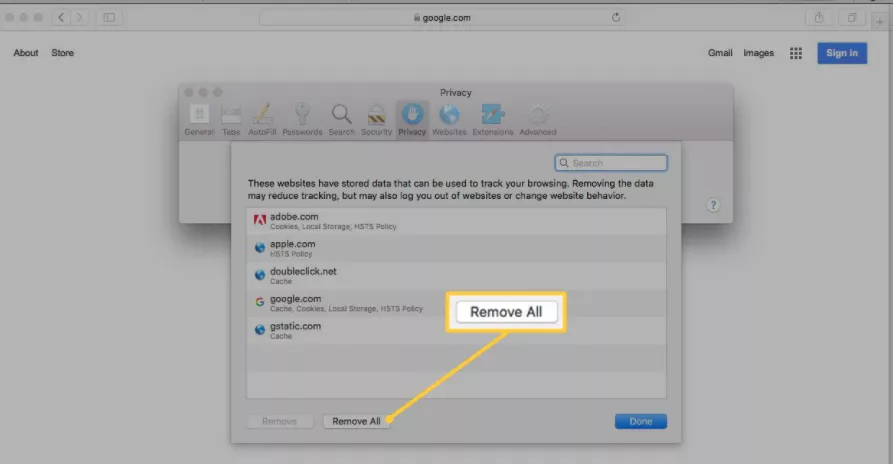Open the About link

point(26,53)
